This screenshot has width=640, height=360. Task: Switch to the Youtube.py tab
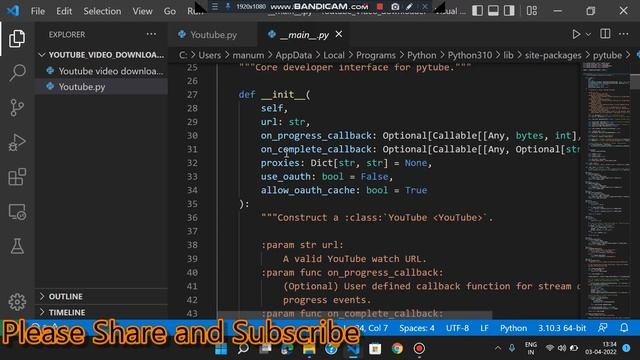pyautogui.click(x=212, y=35)
